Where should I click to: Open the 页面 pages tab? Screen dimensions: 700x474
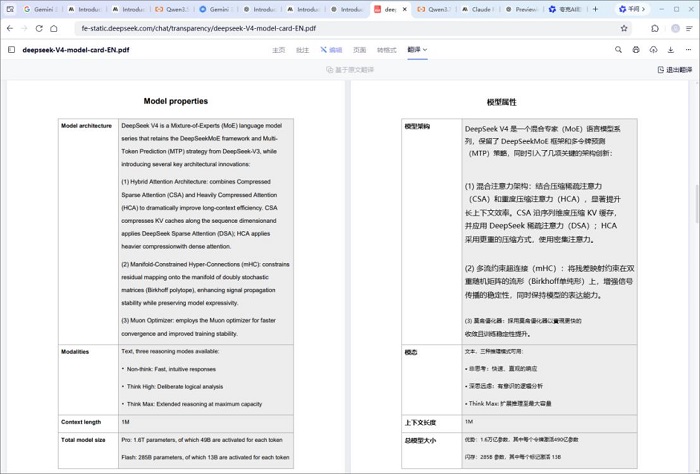point(360,50)
